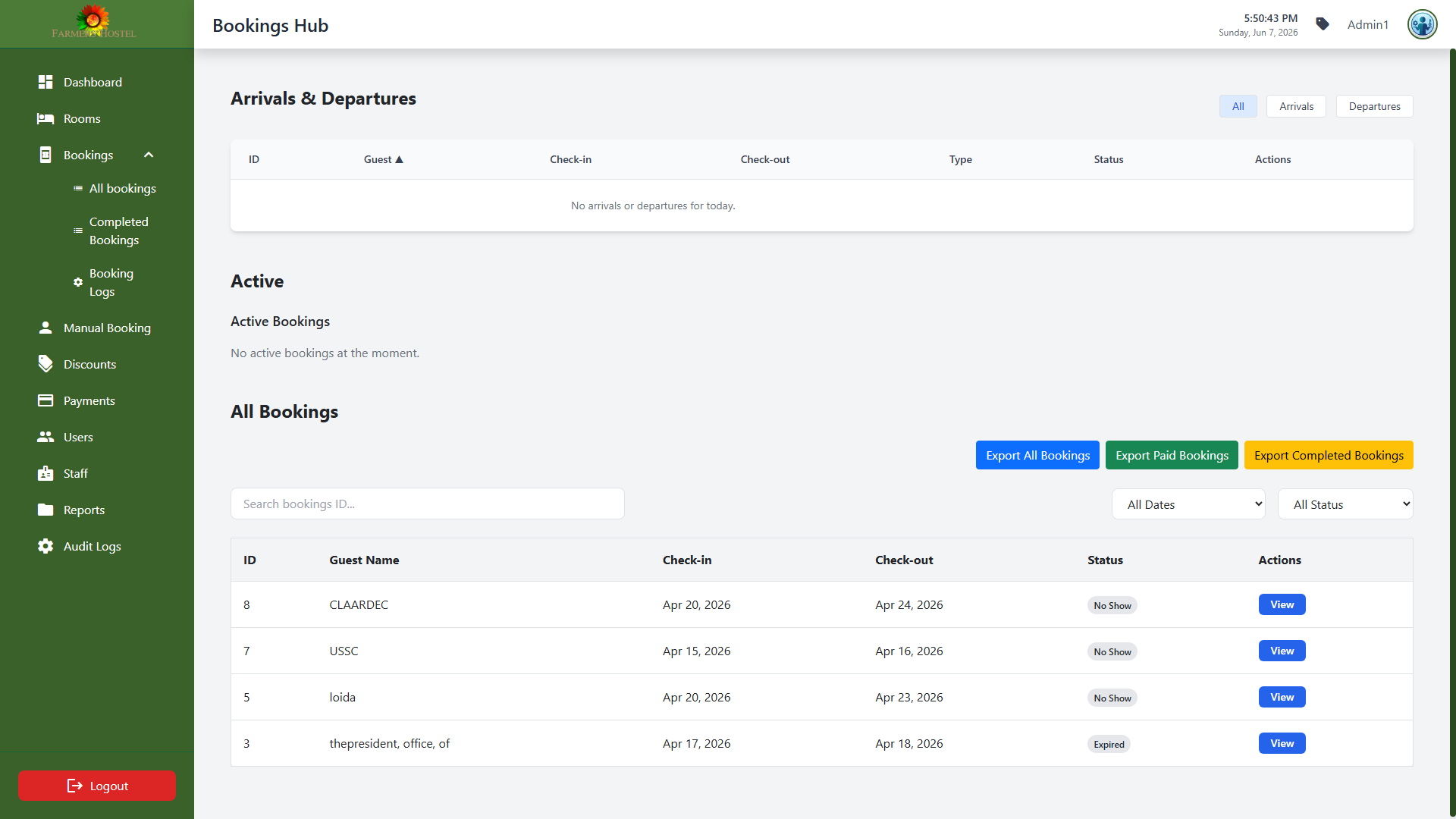Click the Export Completed Bookings yellow button
This screenshot has width=1456, height=819.
(1329, 455)
